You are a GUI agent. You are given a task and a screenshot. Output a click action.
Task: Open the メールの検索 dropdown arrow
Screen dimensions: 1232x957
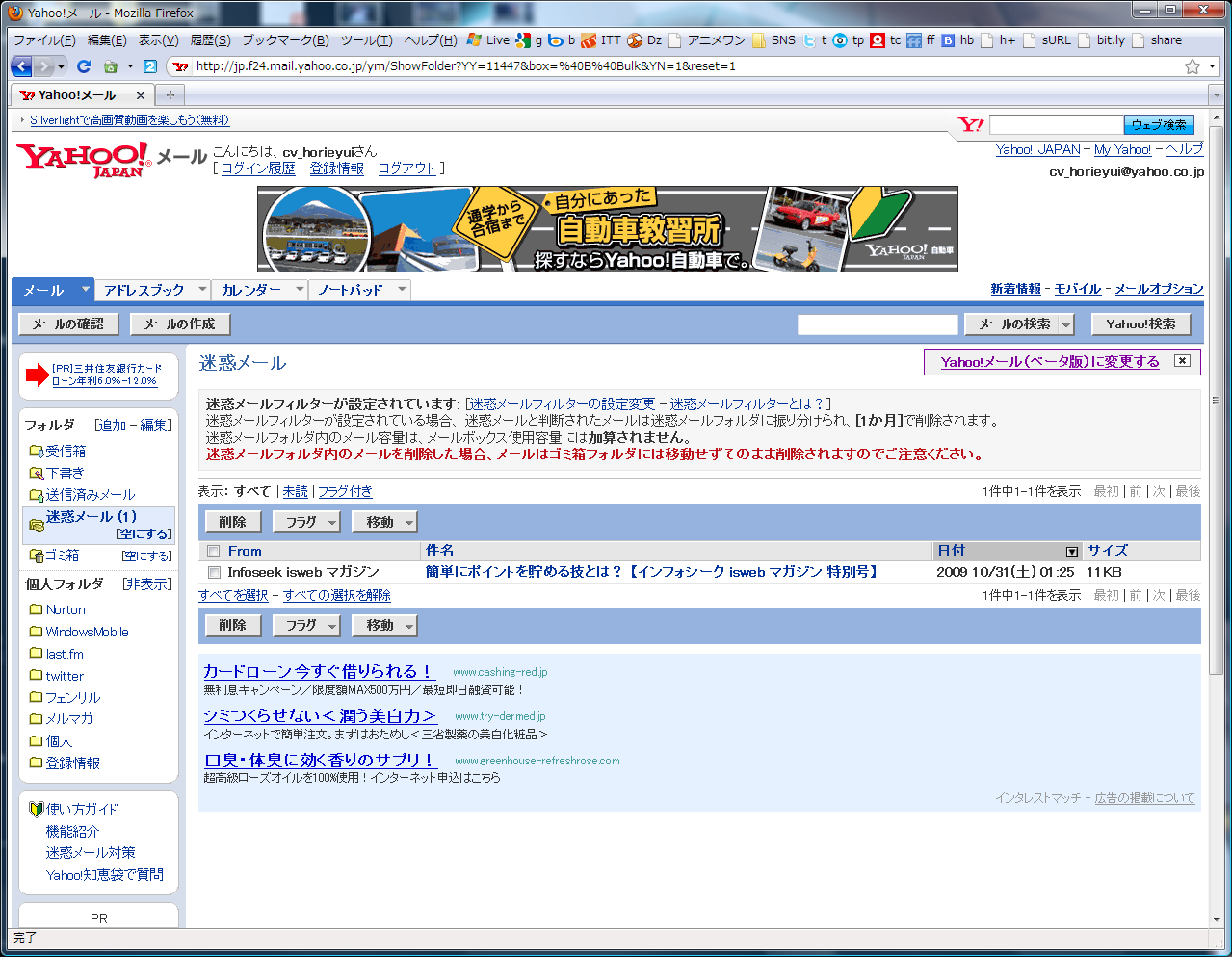coord(1066,324)
